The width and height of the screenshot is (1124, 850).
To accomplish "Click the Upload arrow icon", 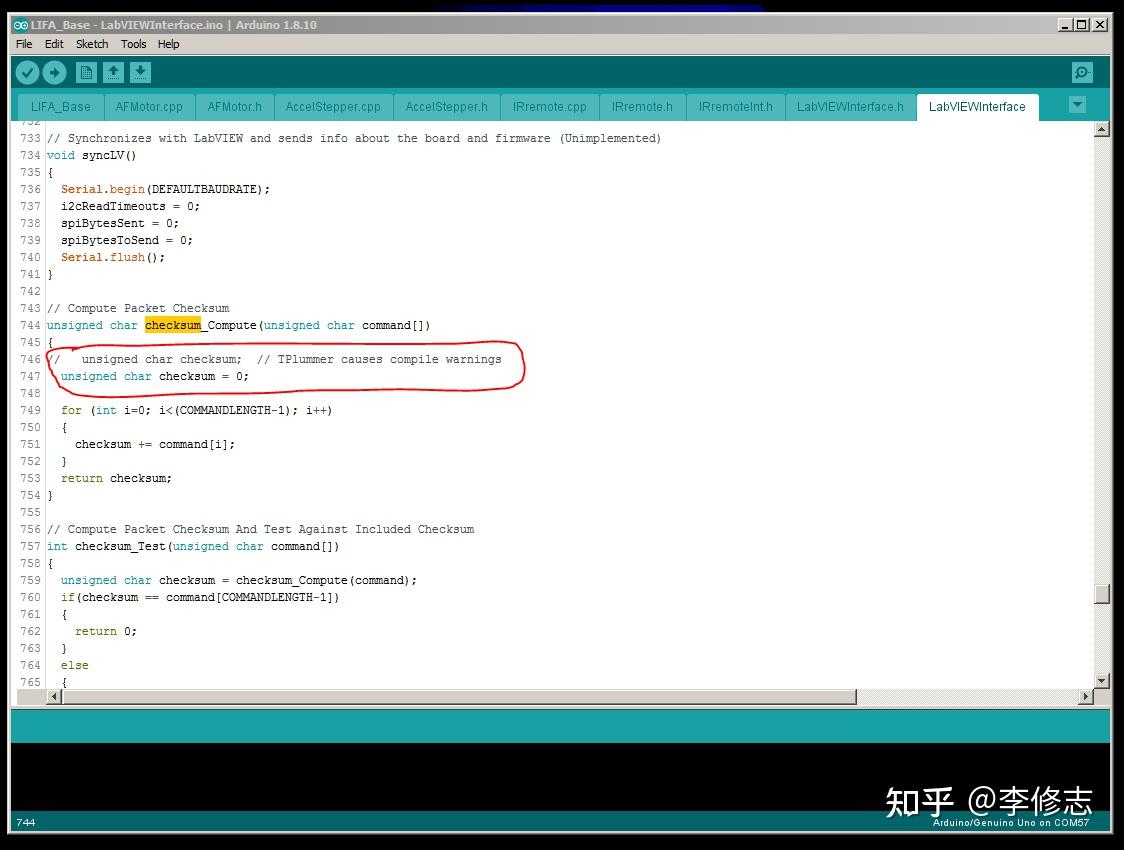I will pos(55,72).
